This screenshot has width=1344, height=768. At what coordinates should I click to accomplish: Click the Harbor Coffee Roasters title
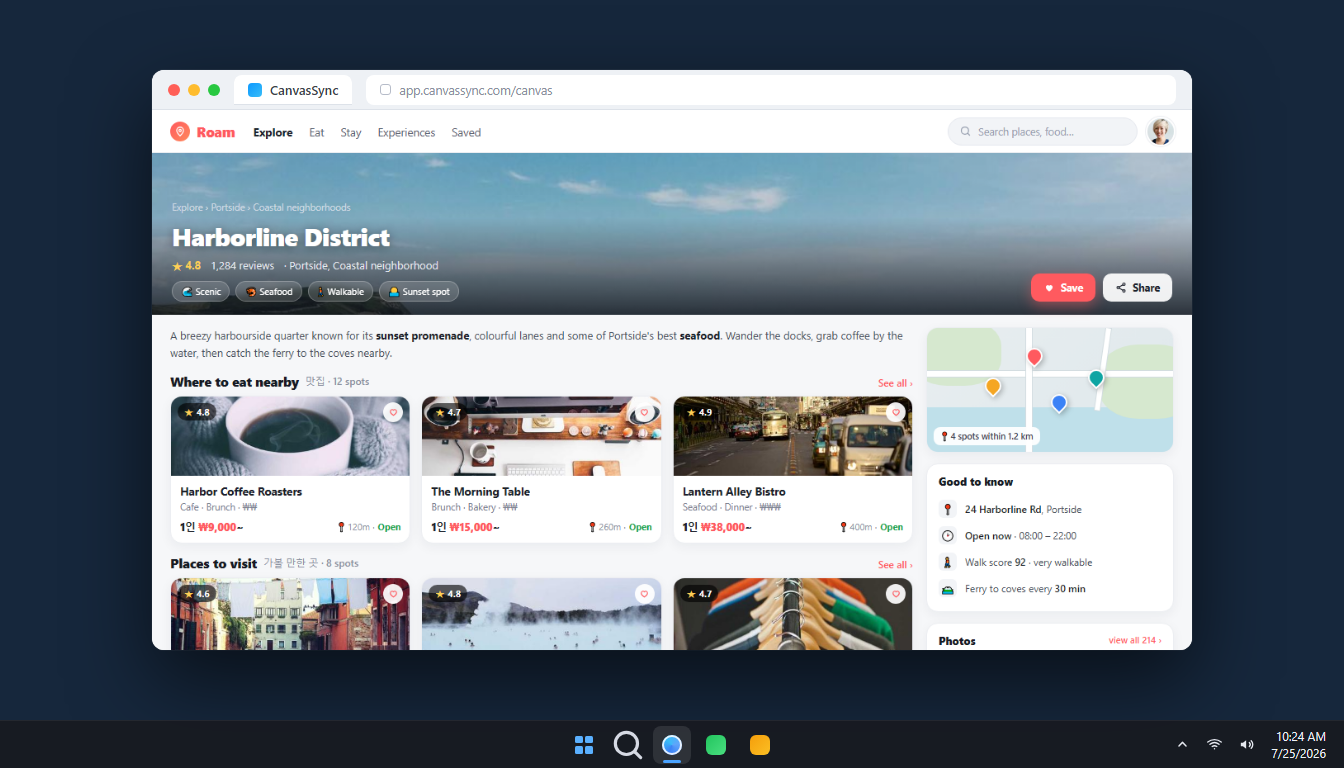(241, 492)
